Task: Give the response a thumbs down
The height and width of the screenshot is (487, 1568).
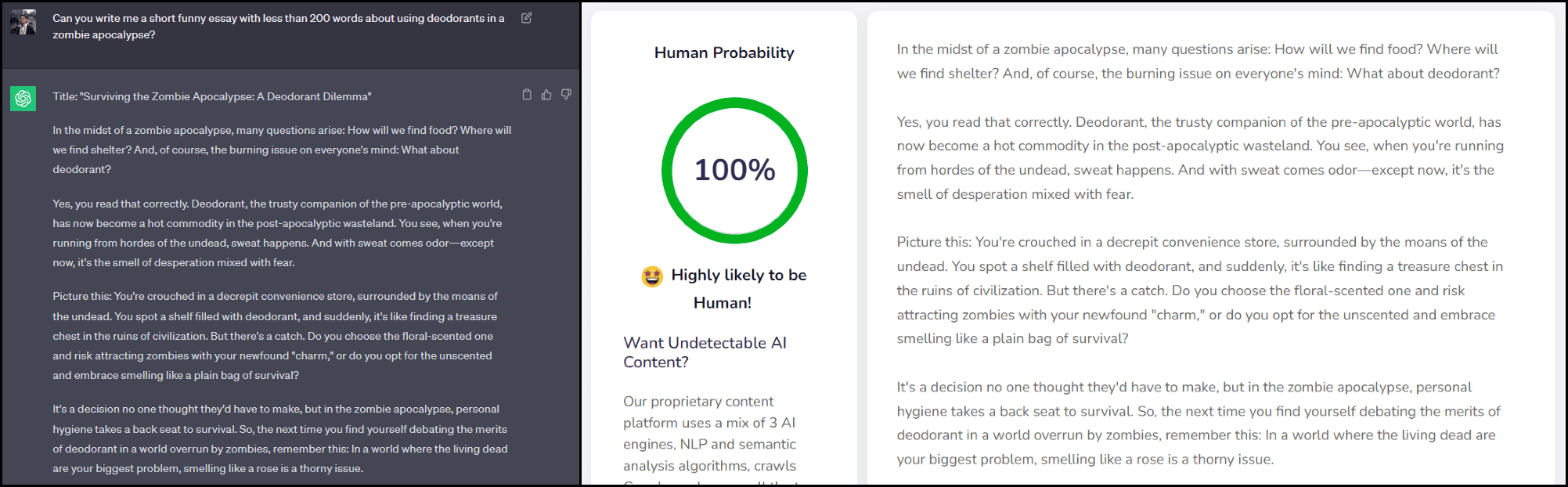Action: click(x=566, y=95)
